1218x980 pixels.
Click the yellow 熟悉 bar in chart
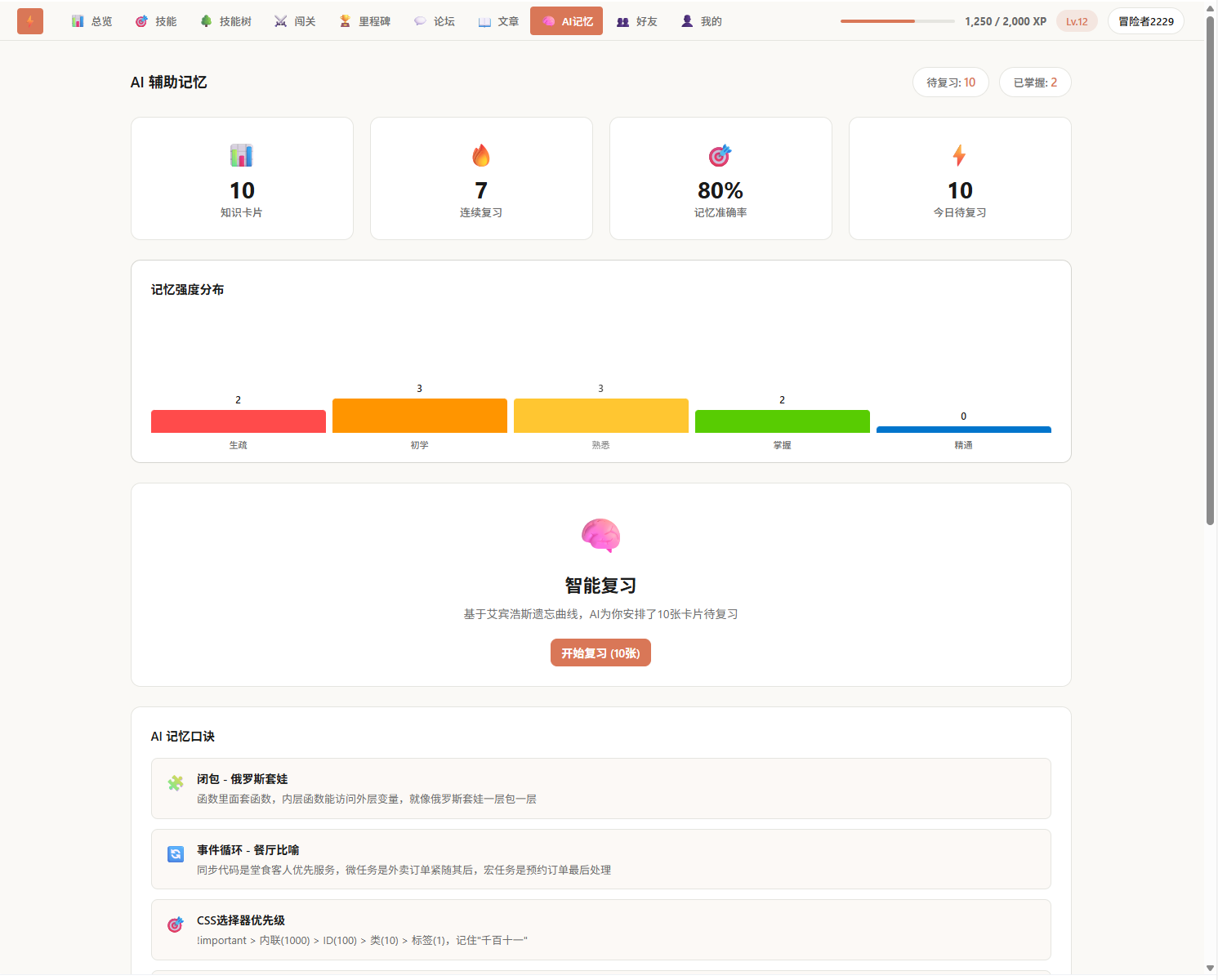(601, 416)
